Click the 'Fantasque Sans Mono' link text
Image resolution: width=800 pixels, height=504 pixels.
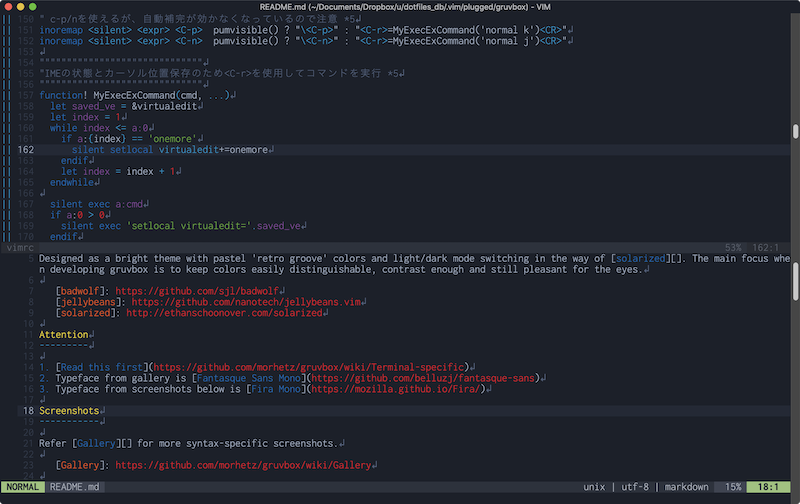[x=248, y=378]
